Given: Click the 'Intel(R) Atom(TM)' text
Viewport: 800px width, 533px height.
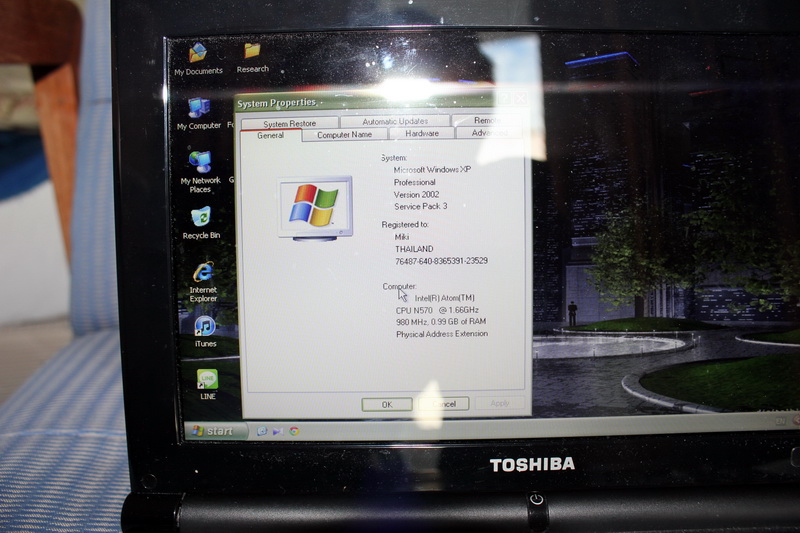Looking at the screenshot, I should coord(444,298).
